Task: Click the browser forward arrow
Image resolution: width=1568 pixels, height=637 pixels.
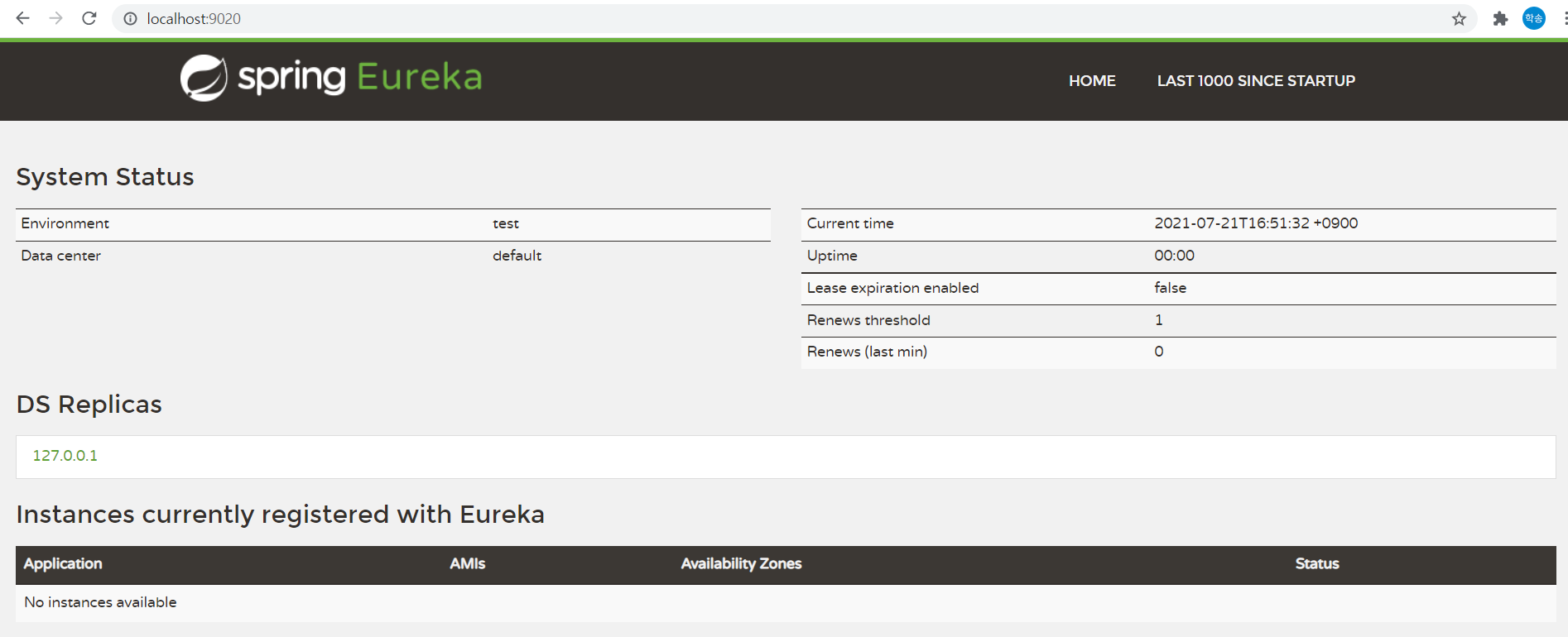Action: pyautogui.click(x=55, y=18)
